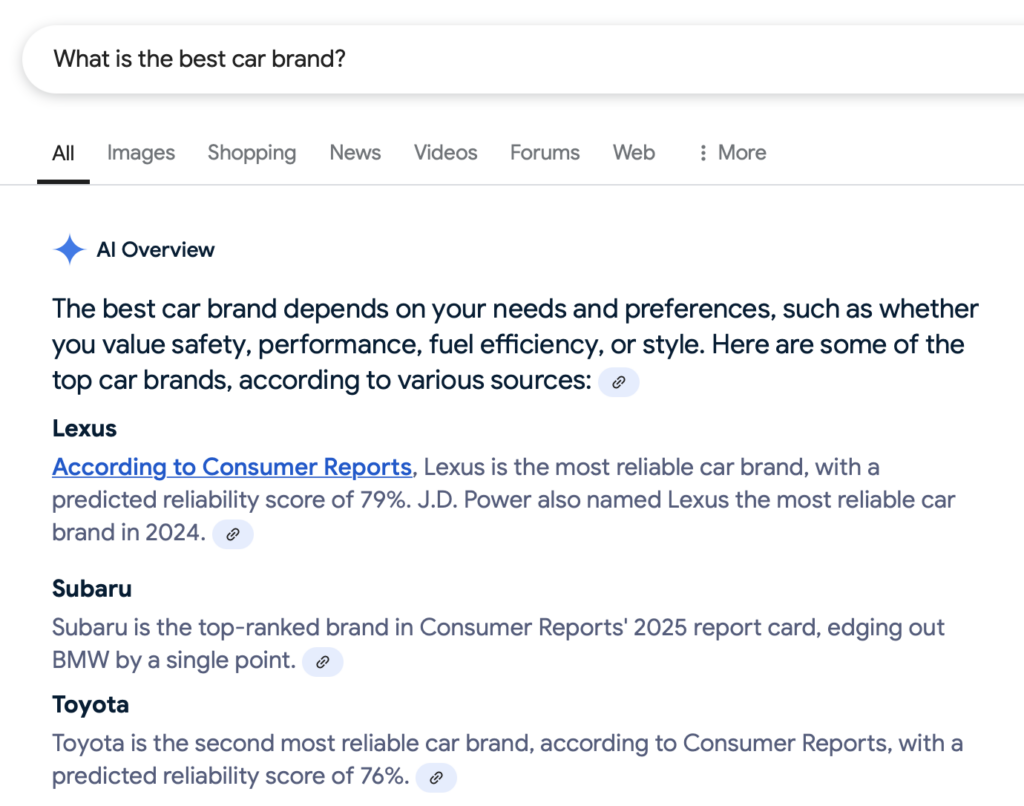Click the Subaru heading
This screenshot has width=1024, height=806.
pyautogui.click(x=92, y=588)
